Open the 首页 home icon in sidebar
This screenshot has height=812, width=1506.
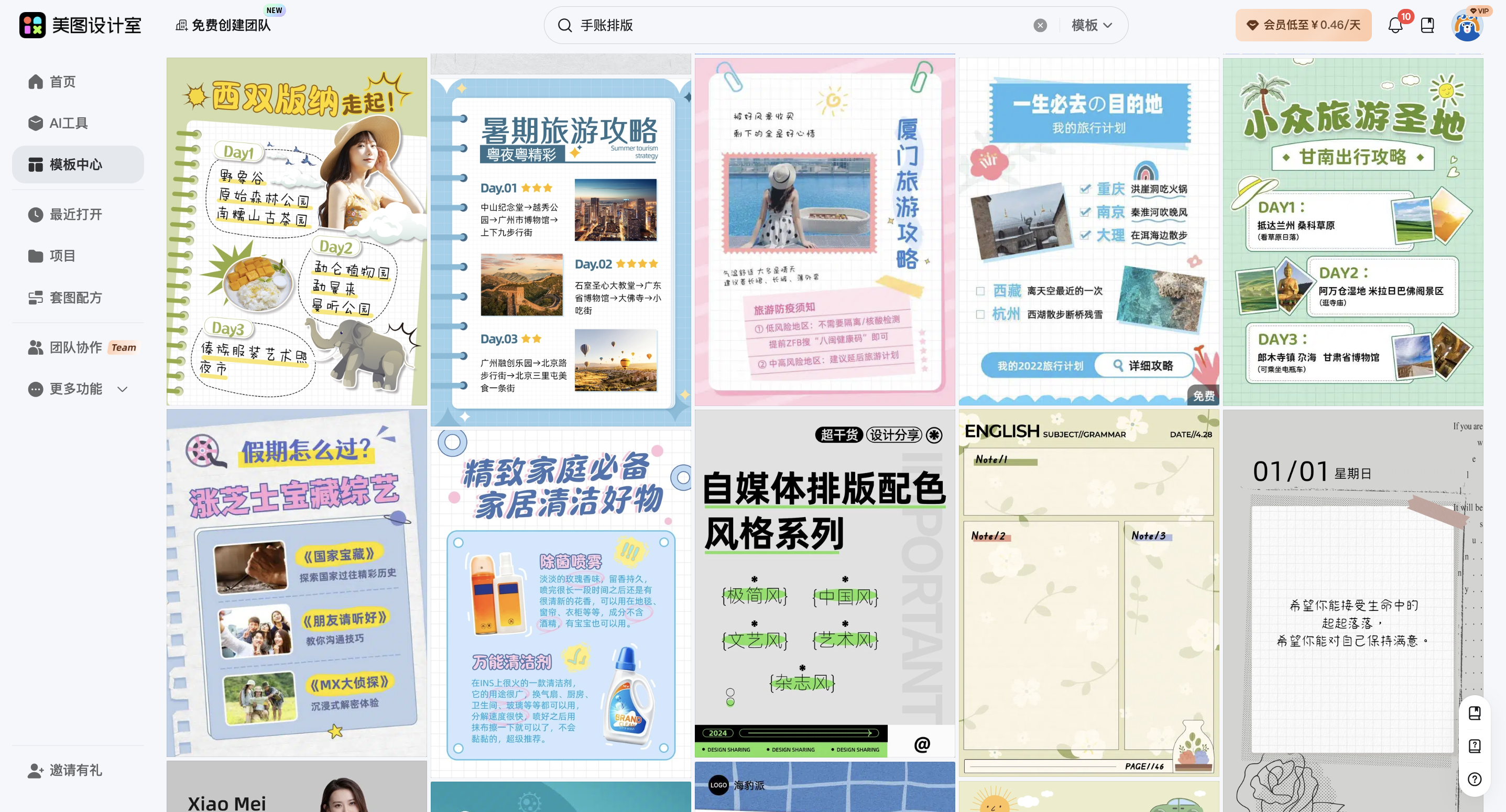(35, 82)
